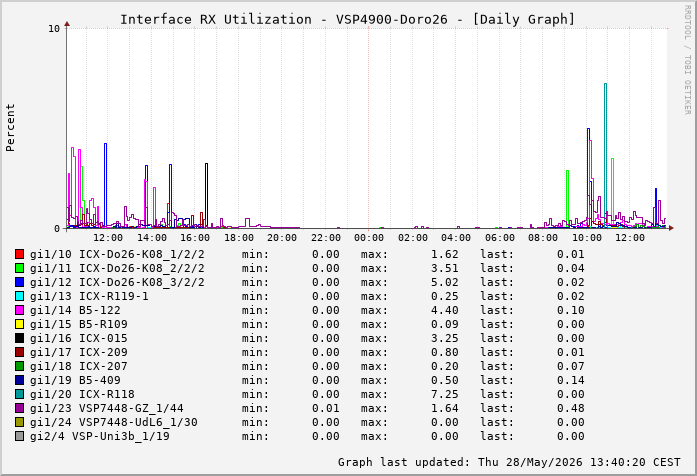Click the min value 0.01 for gi1/23
The width and height of the screenshot is (697, 476).
coord(326,408)
